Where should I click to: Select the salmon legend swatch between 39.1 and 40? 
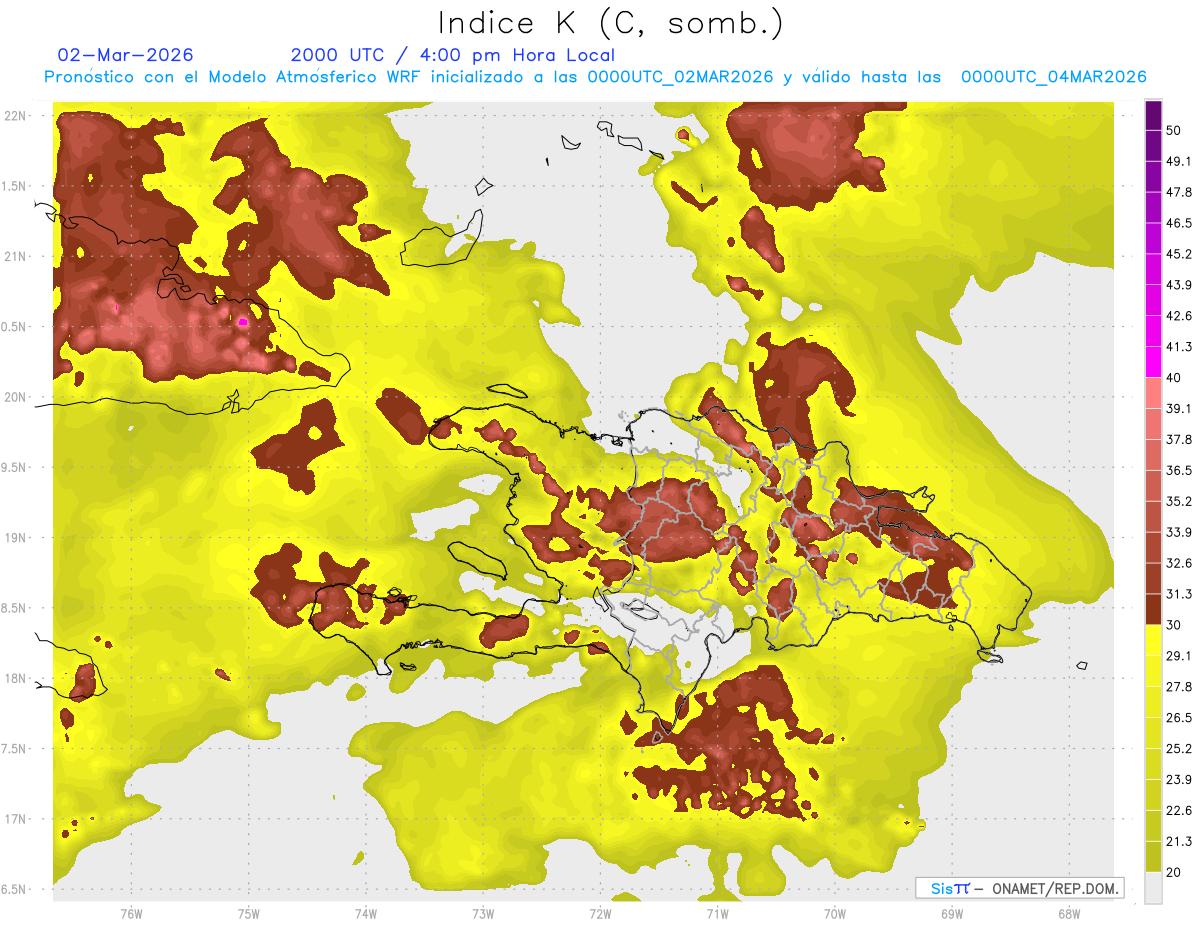click(1153, 393)
